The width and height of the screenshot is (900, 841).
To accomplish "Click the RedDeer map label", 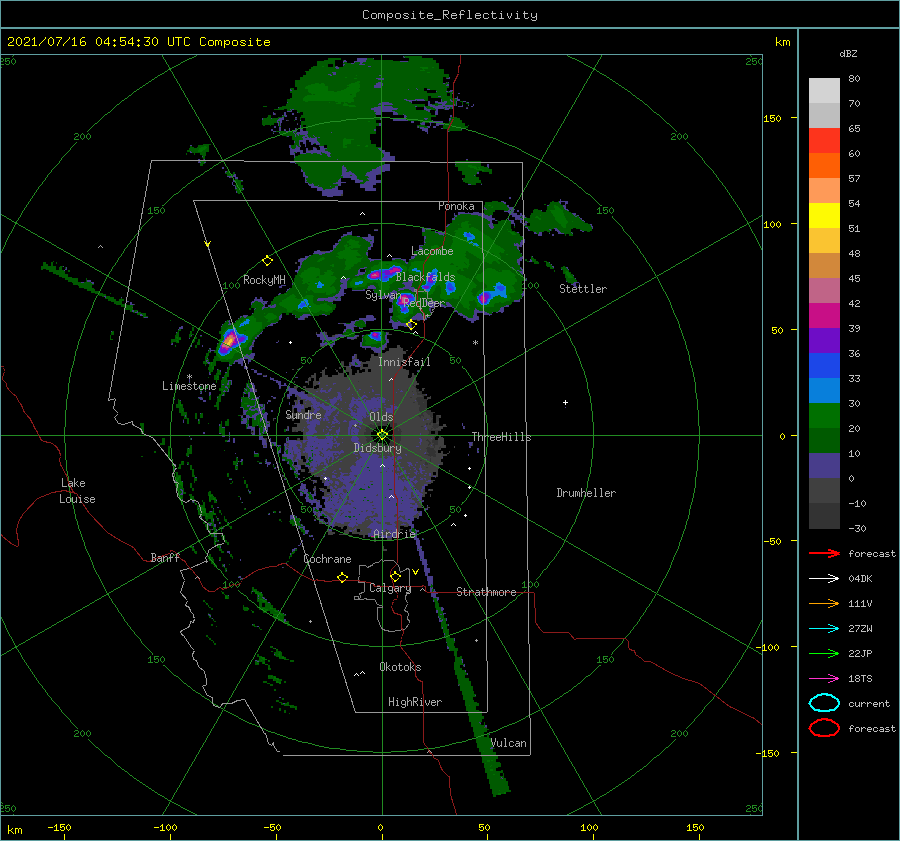I will click(424, 303).
